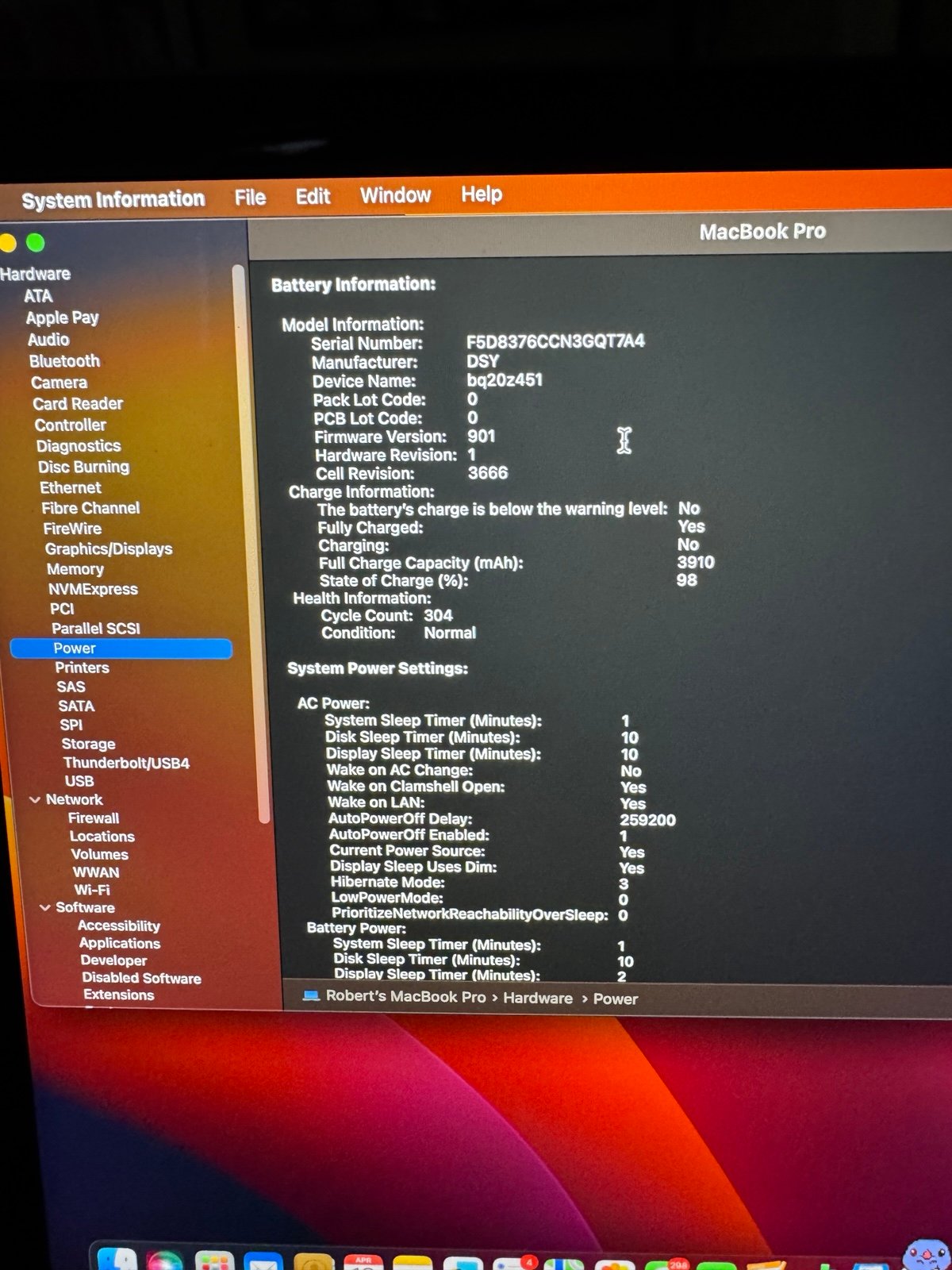Viewport: 952px width, 1270px height.
Task: Select Card Reader in the sidebar
Action: tap(78, 404)
